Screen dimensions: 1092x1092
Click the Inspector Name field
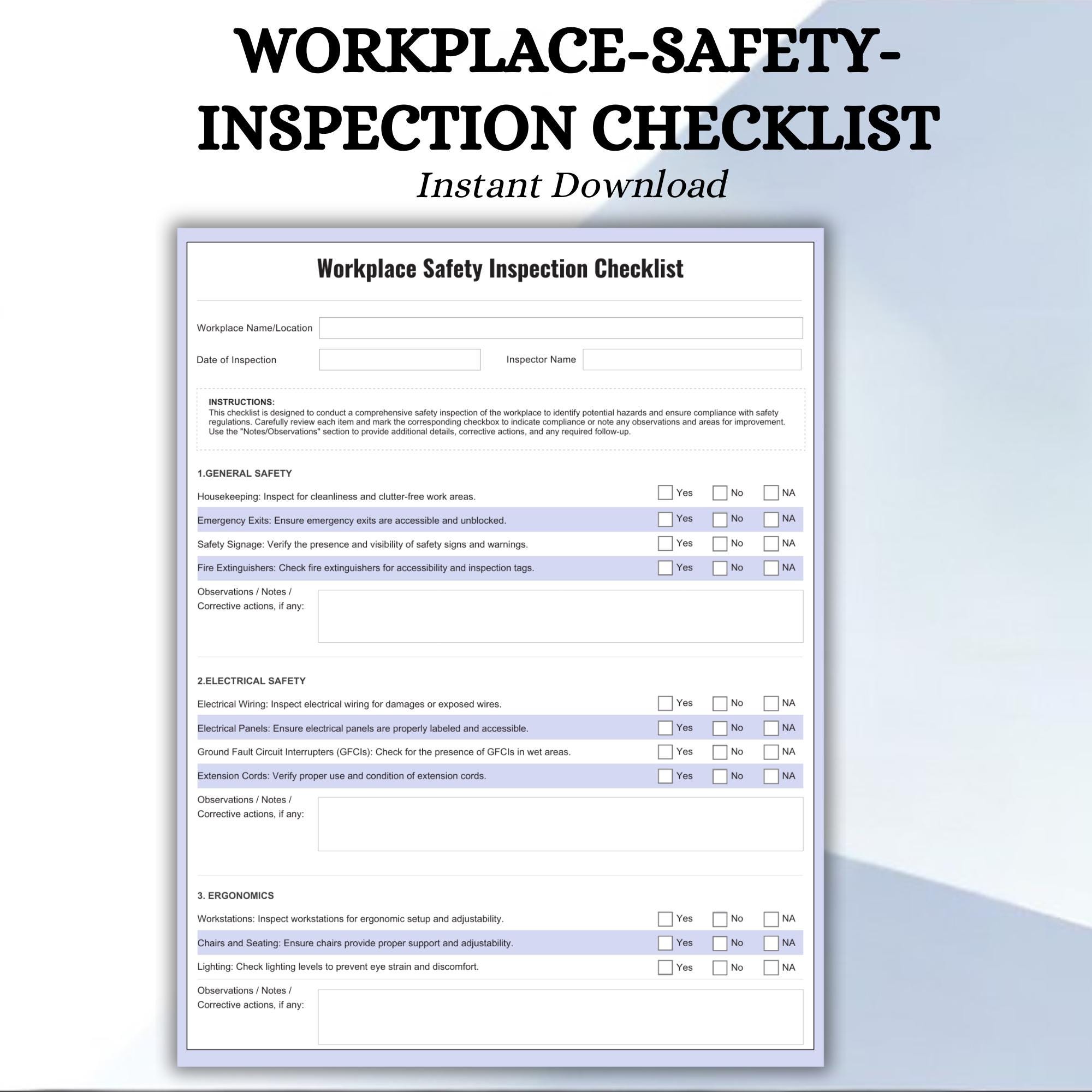[692, 359]
